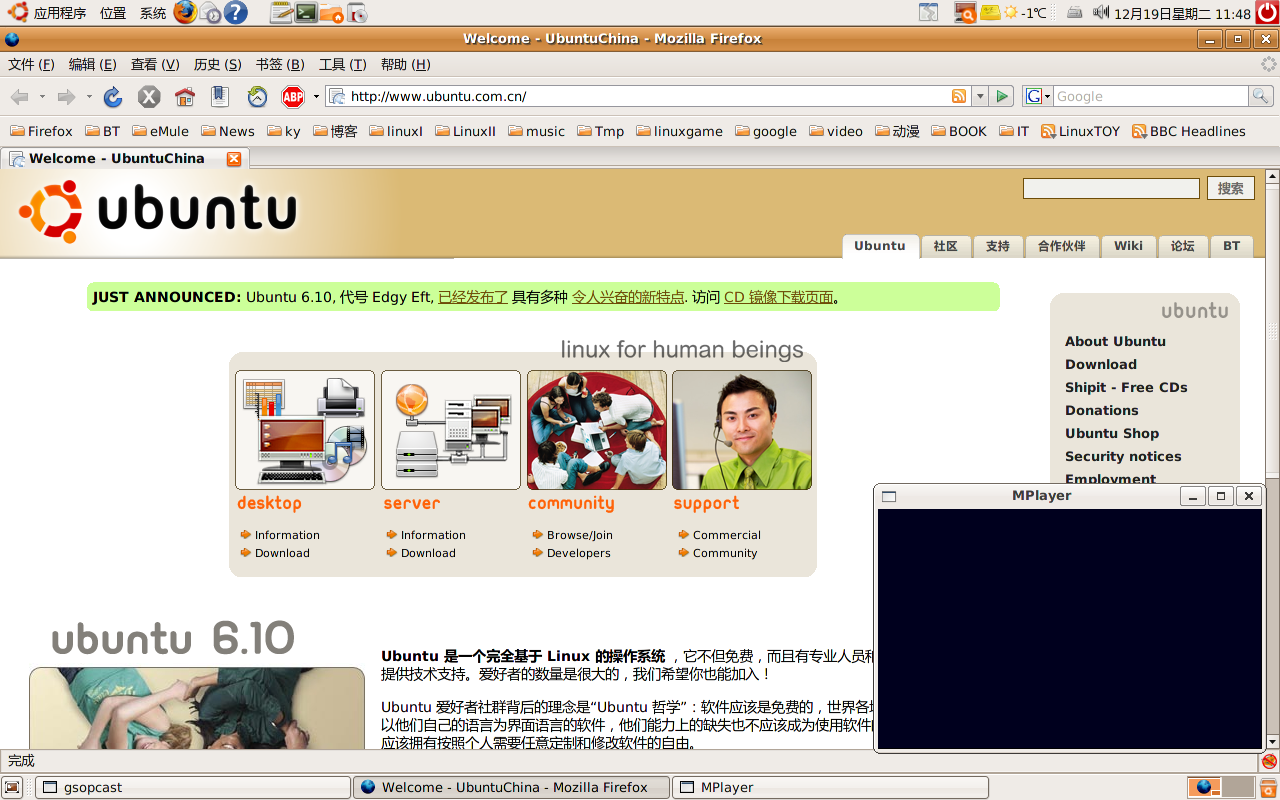Click the reload page icon
1280x800 pixels.
tap(113, 96)
